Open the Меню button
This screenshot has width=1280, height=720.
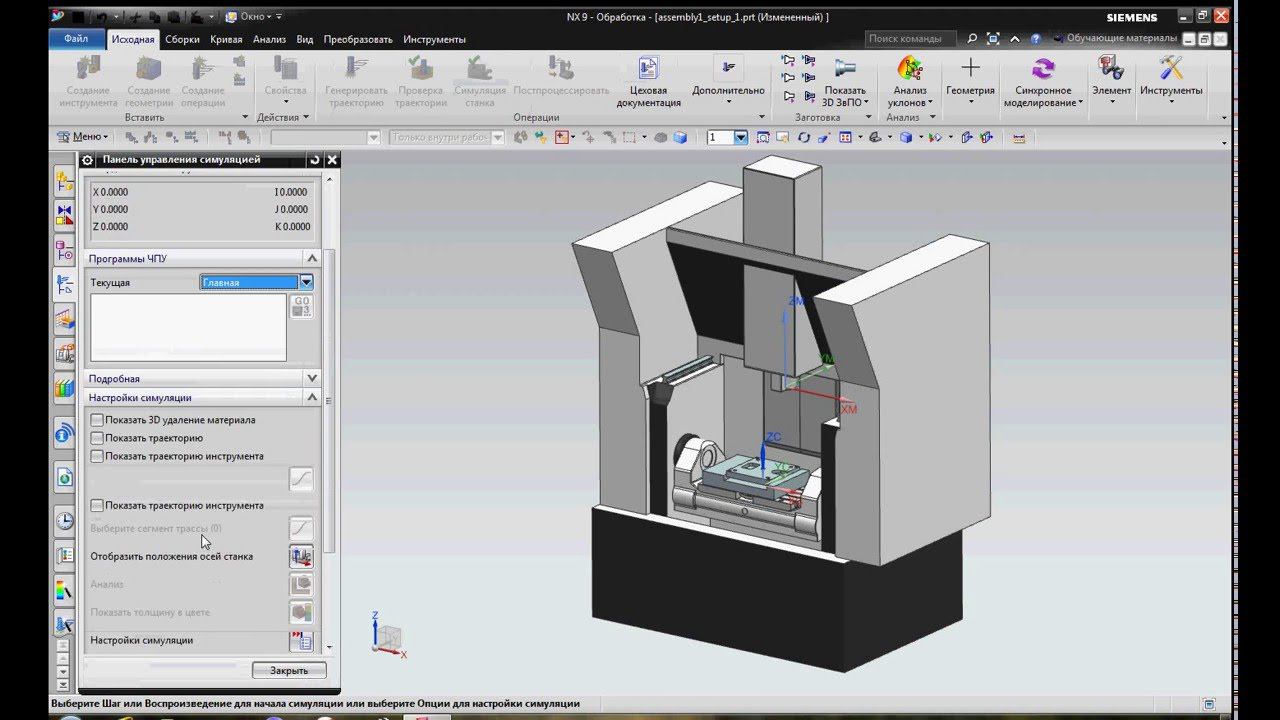click(x=84, y=137)
